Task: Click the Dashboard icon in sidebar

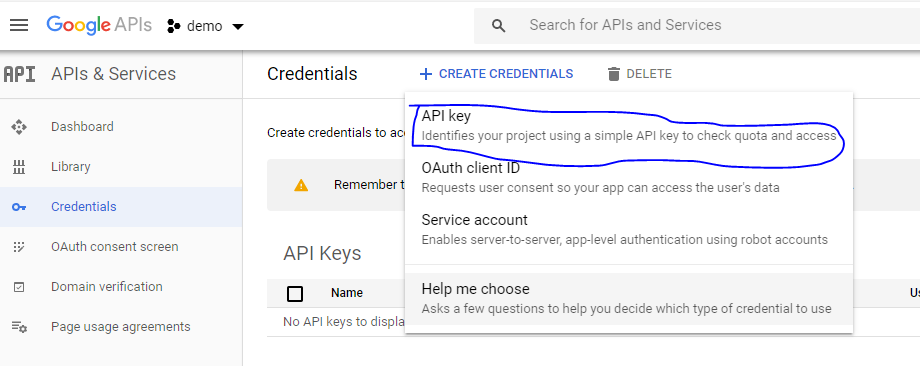Action: (x=19, y=127)
